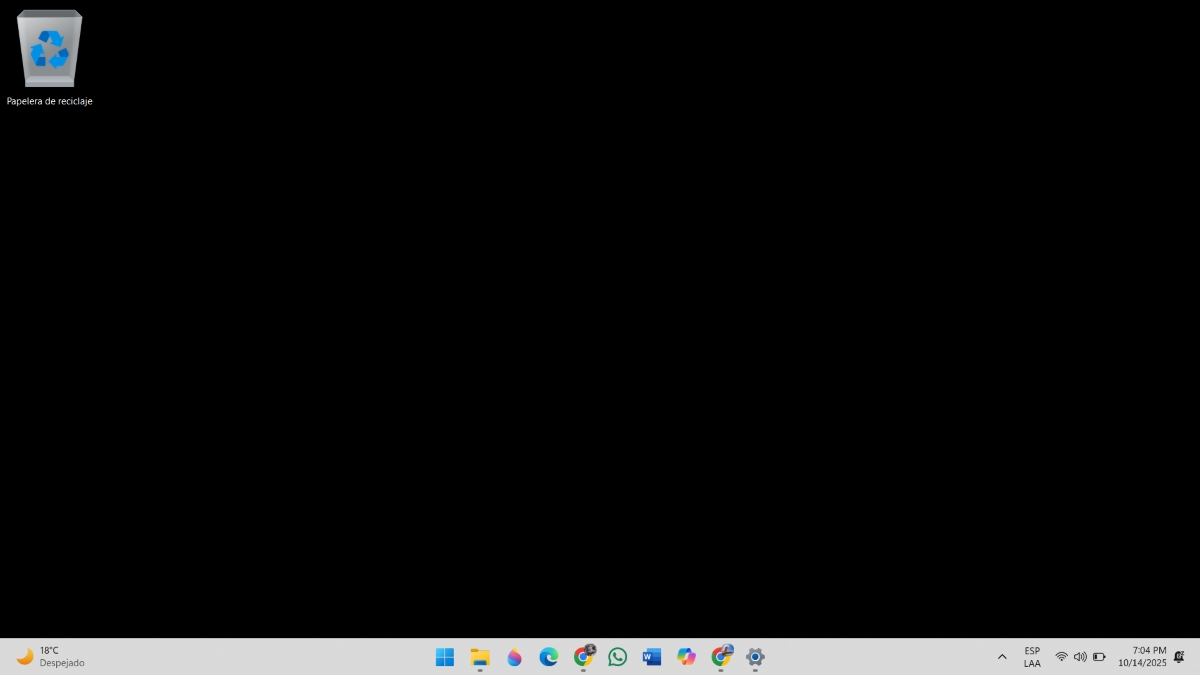Open the Windows Start menu
1200x675 pixels.
point(445,657)
